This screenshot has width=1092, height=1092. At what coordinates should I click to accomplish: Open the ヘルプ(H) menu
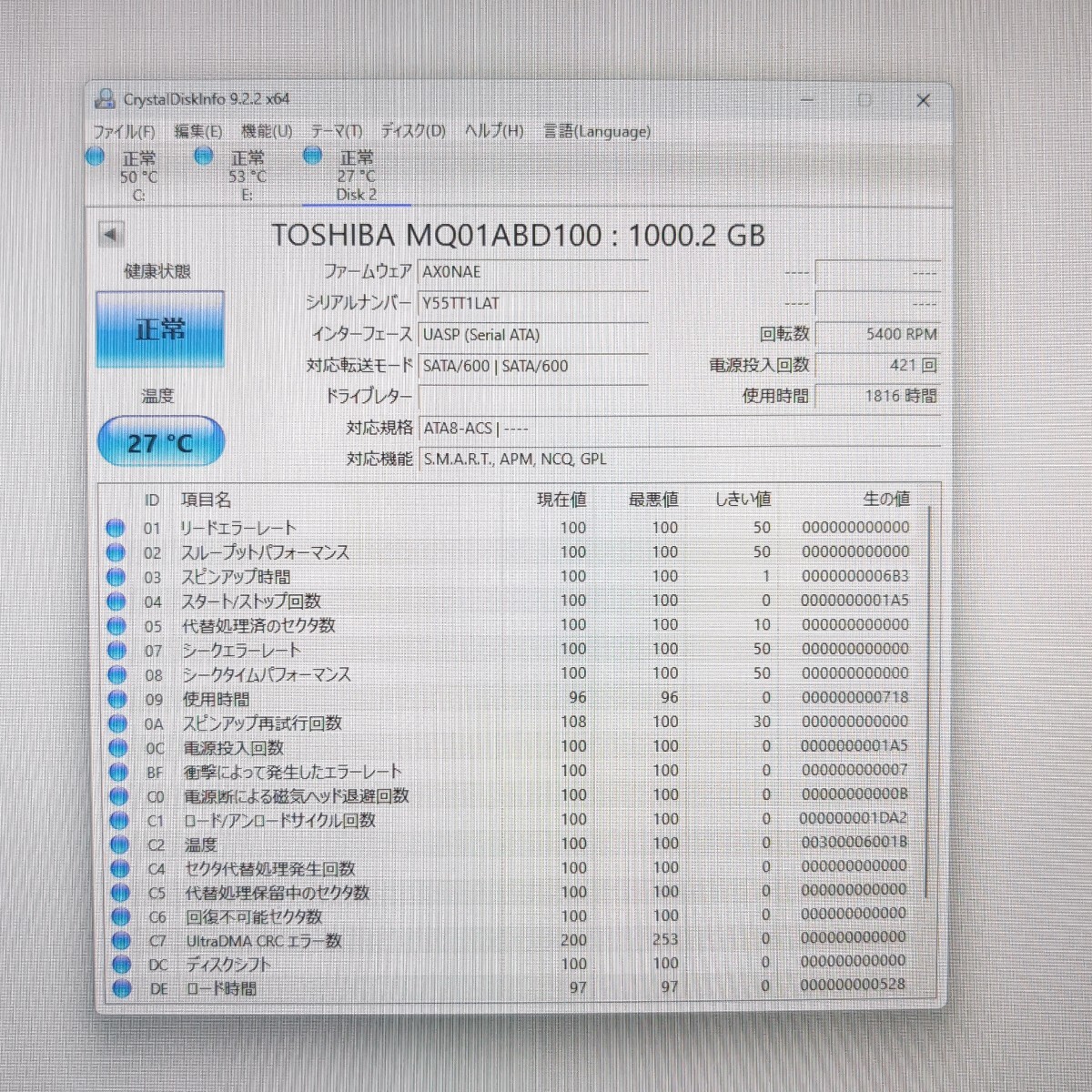click(494, 131)
